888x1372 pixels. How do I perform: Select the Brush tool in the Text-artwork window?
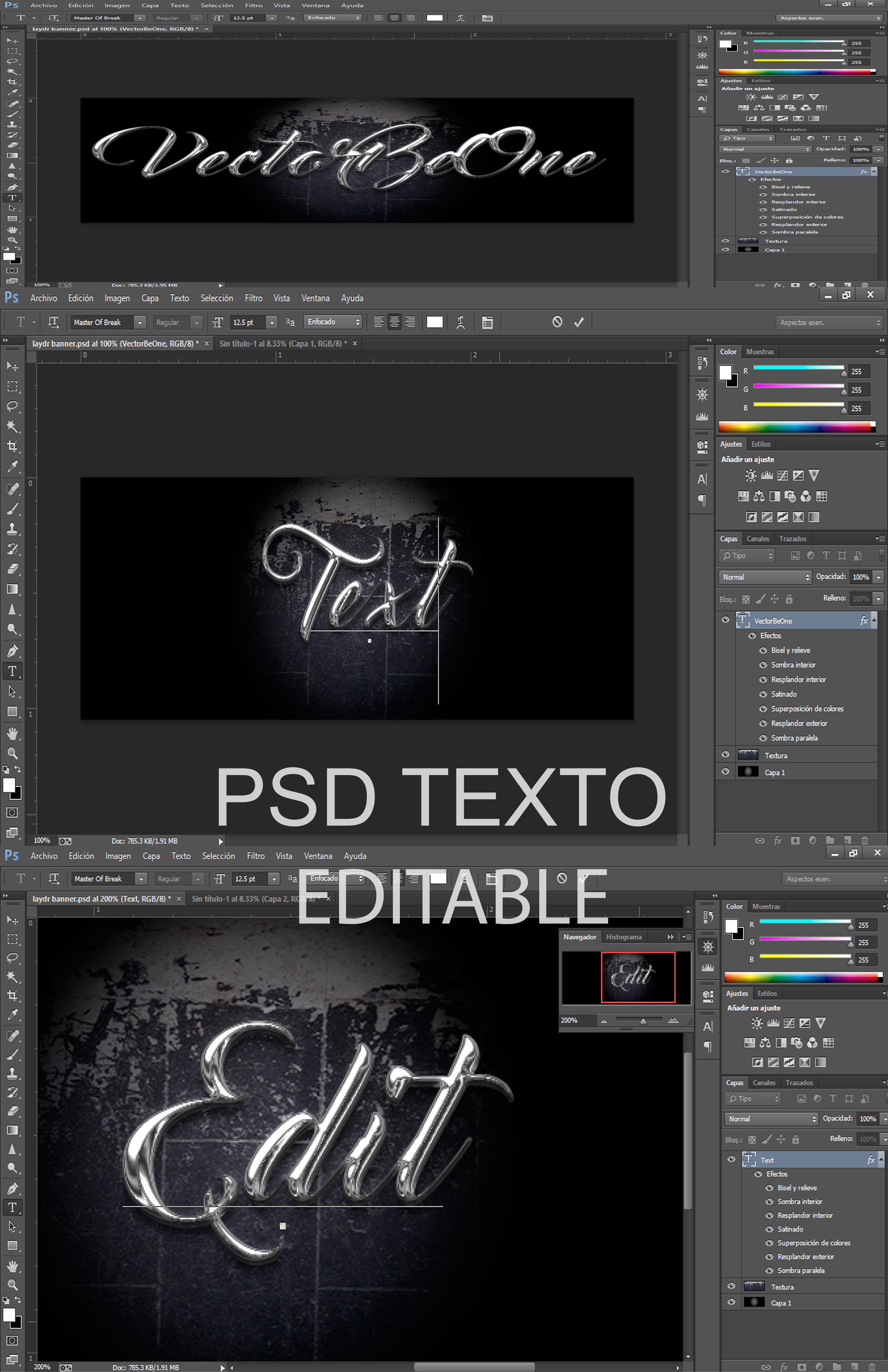coord(12,509)
